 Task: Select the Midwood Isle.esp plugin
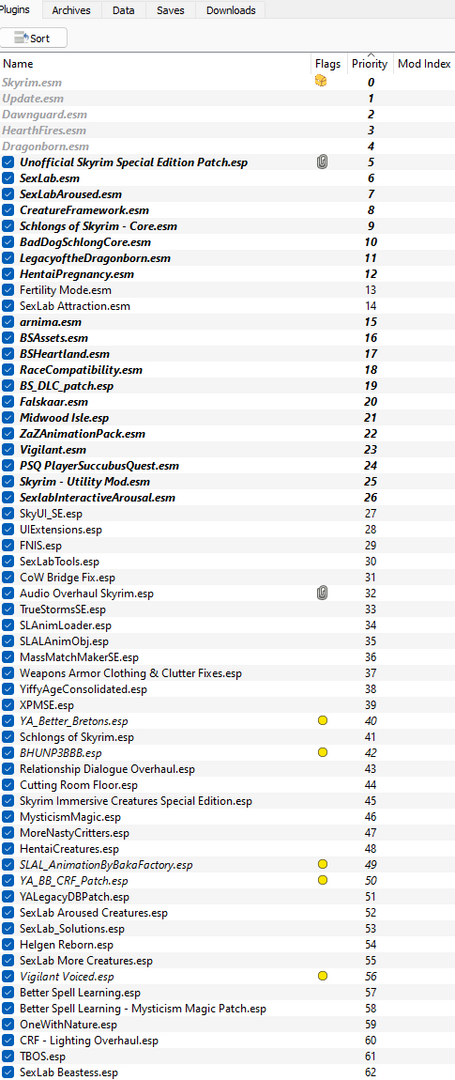pos(227,417)
